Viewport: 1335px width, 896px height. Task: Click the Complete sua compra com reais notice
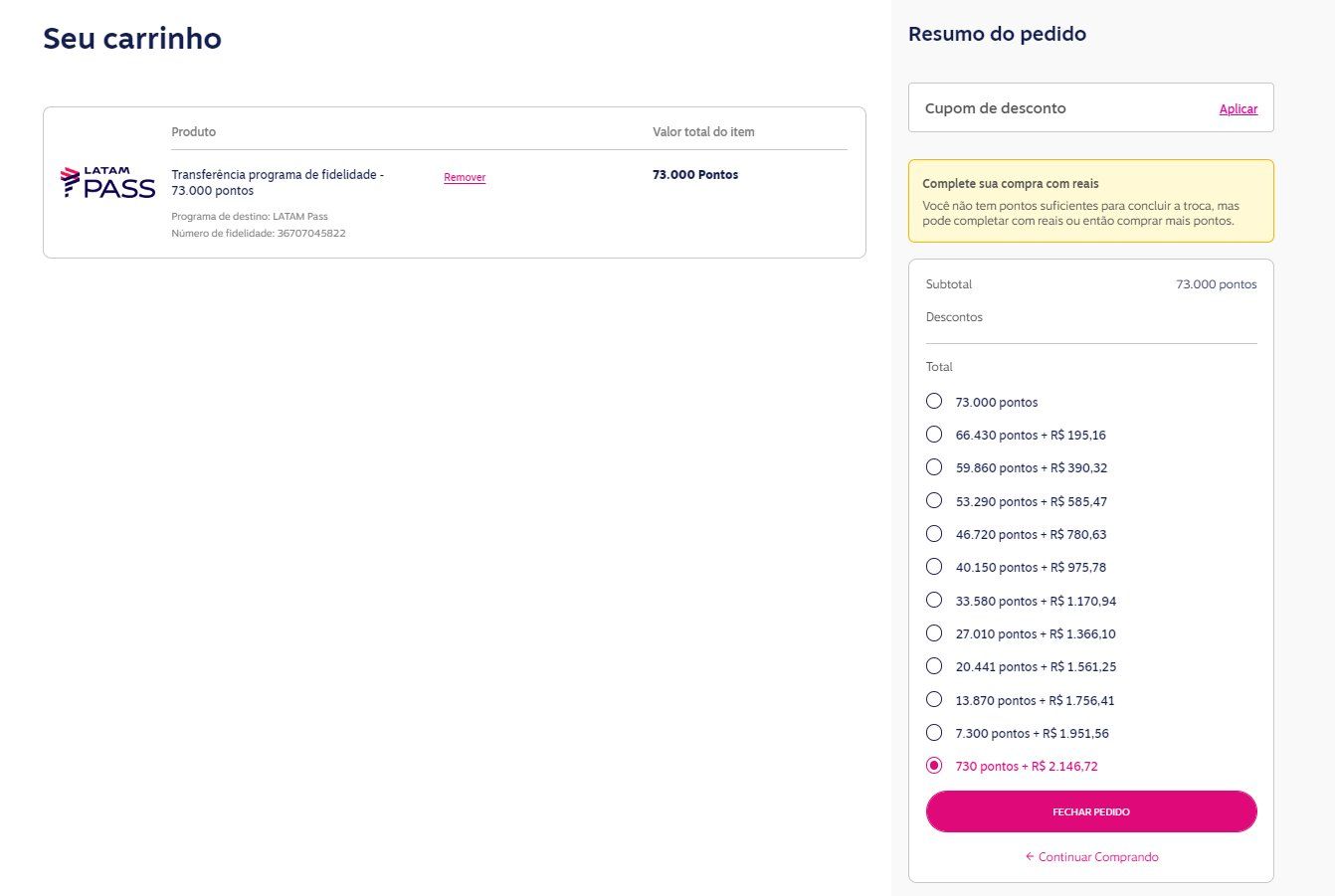pos(1091,202)
